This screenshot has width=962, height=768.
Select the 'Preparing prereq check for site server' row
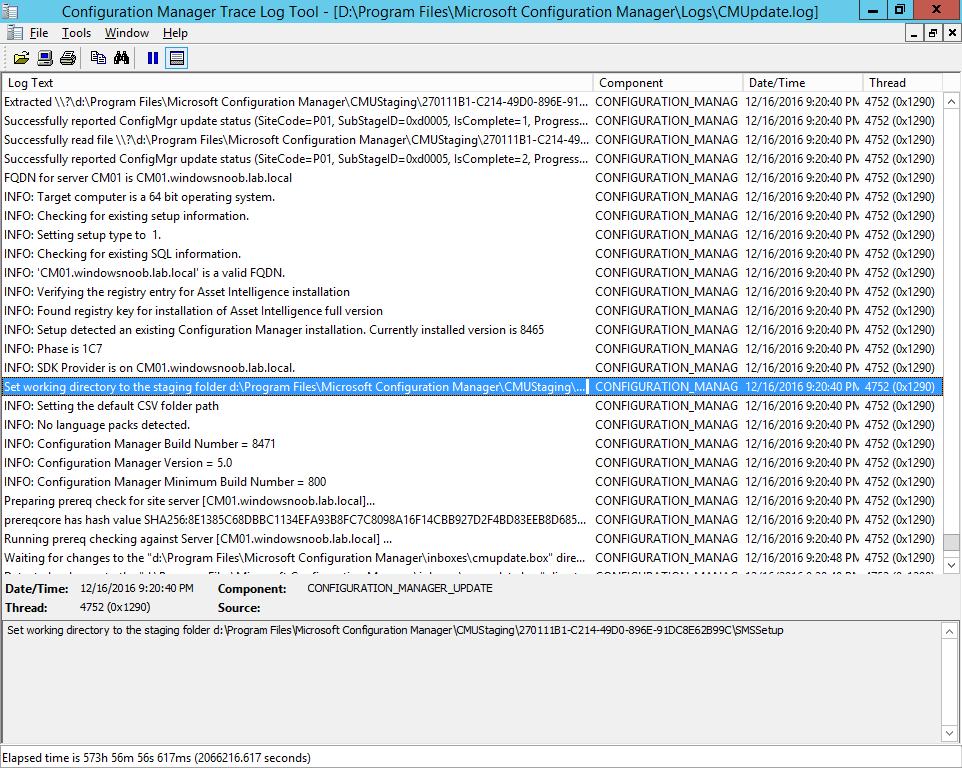click(x=472, y=501)
